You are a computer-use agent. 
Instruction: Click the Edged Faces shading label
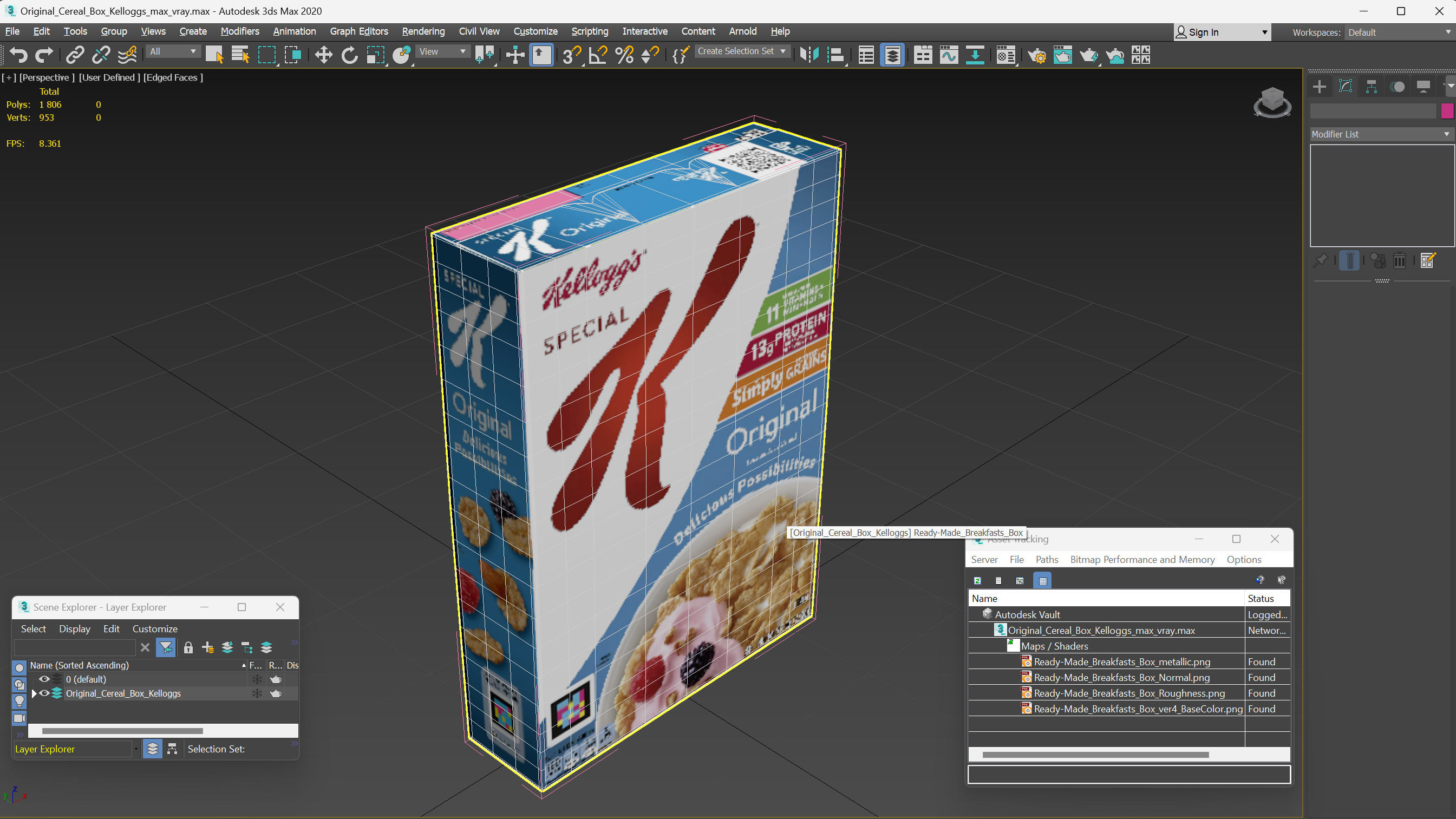(173, 77)
